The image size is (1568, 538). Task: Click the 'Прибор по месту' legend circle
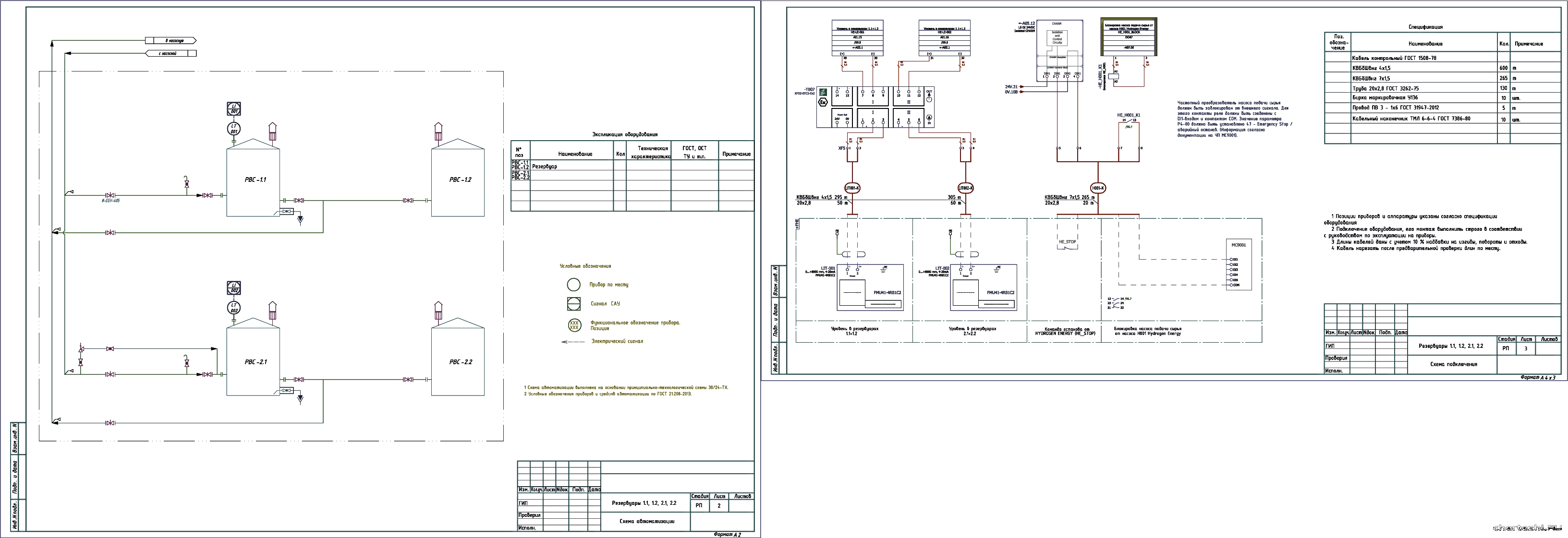573,285
